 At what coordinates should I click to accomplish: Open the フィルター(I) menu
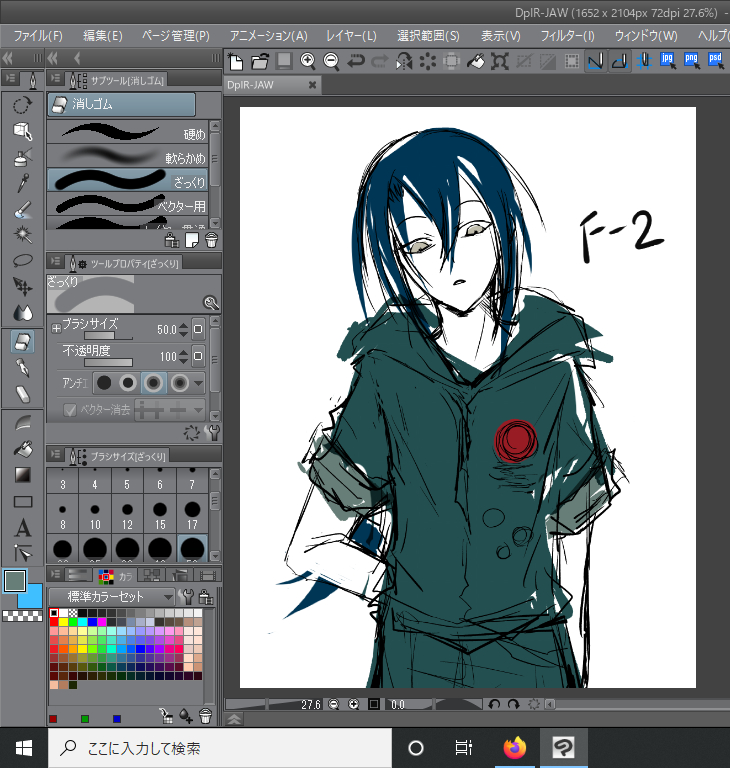coord(567,36)
